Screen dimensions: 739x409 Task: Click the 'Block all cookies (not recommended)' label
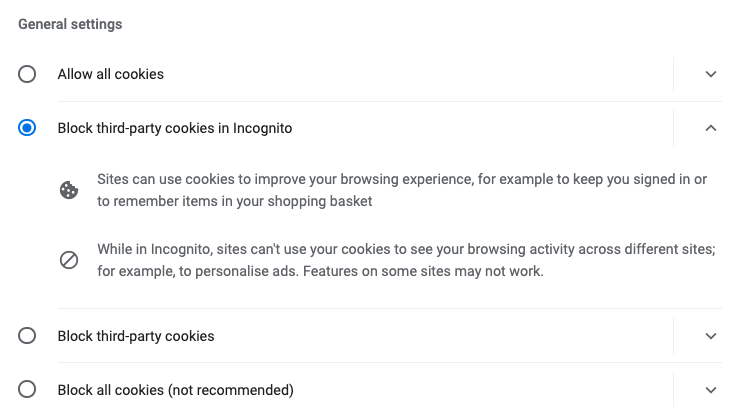tap(175, 390)
